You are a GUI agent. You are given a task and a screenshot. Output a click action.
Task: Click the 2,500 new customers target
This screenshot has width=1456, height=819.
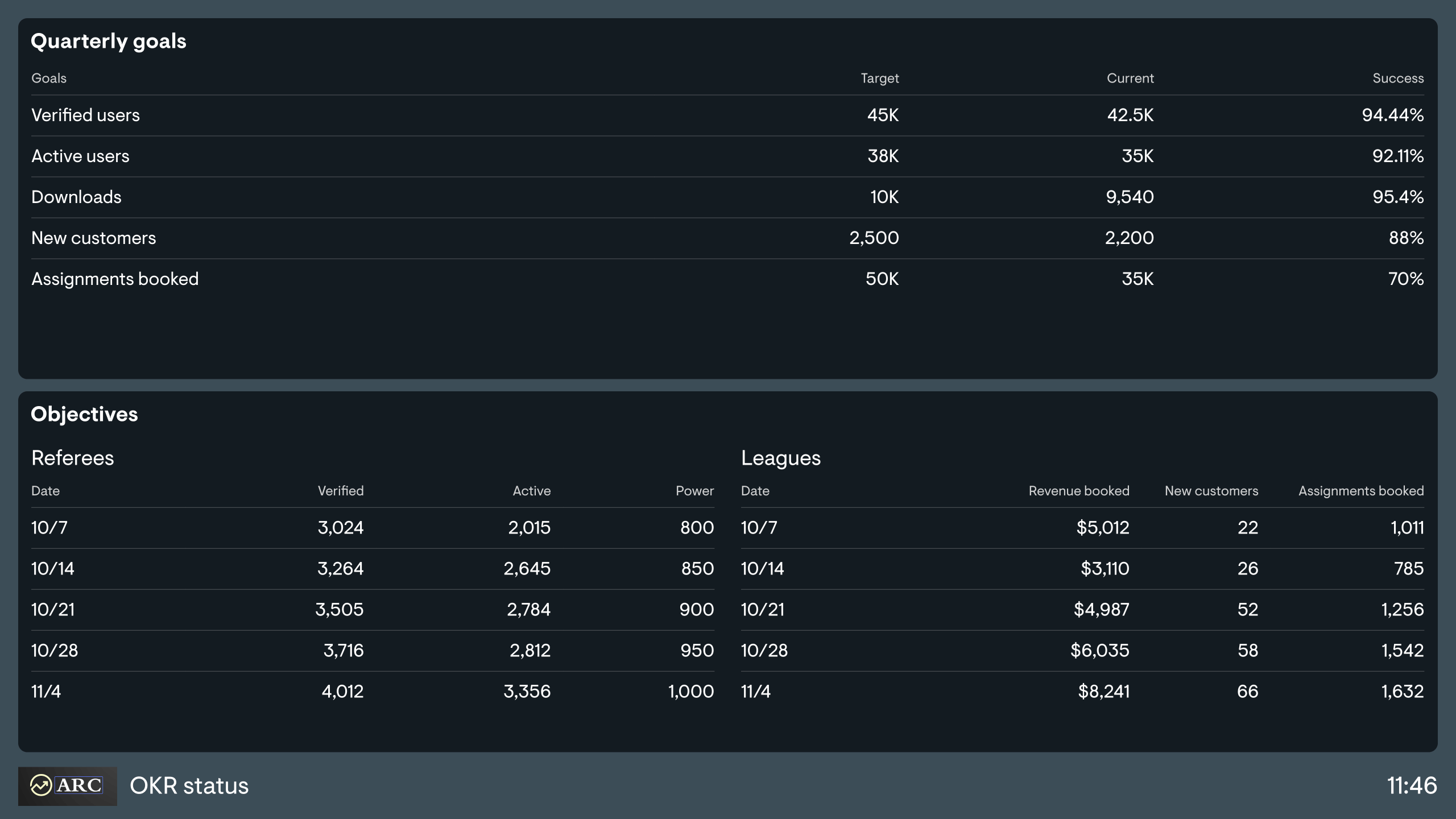(874, 238)
